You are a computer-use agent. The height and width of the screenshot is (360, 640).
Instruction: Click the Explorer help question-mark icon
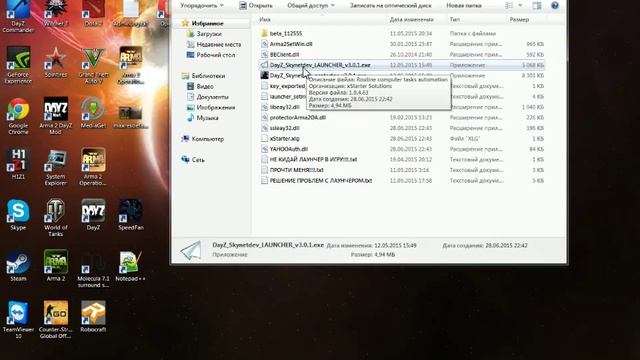pyautogui.click(x=555, y=5)
